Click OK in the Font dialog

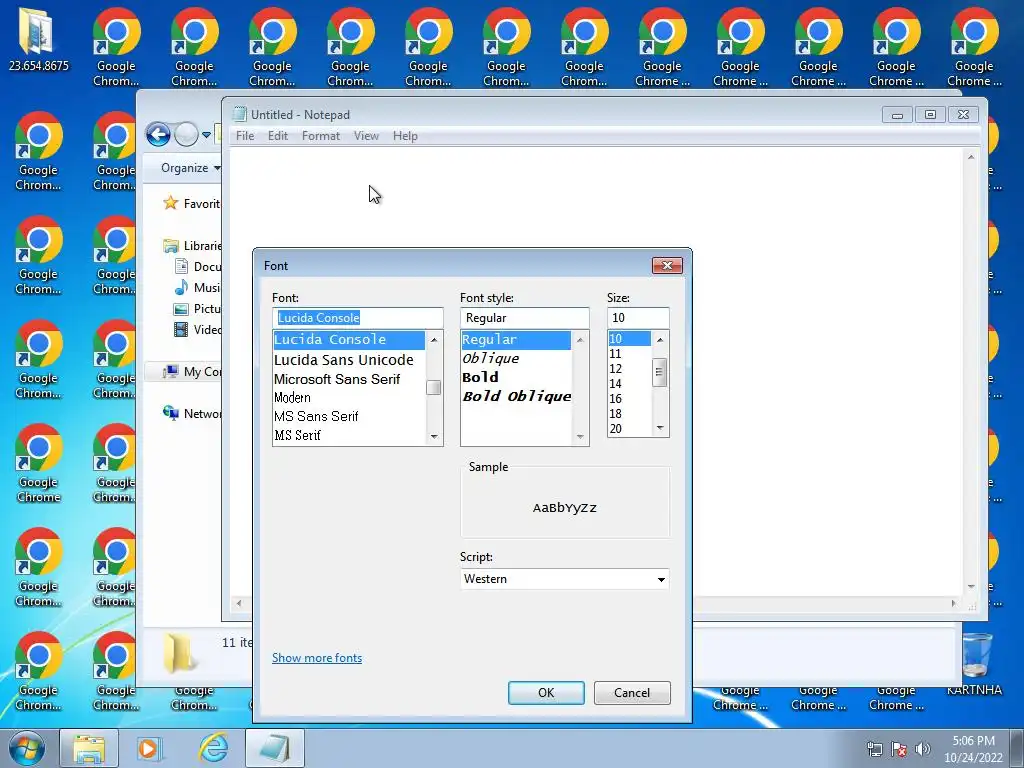coord(546,693)
